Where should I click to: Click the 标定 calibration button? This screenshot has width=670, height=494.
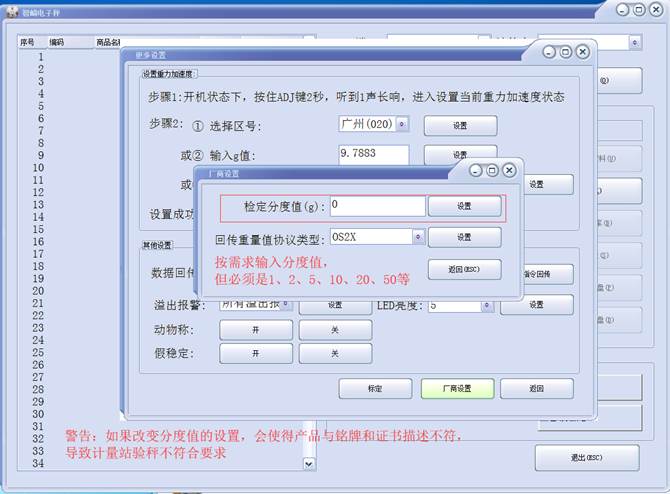coord(375,388)
